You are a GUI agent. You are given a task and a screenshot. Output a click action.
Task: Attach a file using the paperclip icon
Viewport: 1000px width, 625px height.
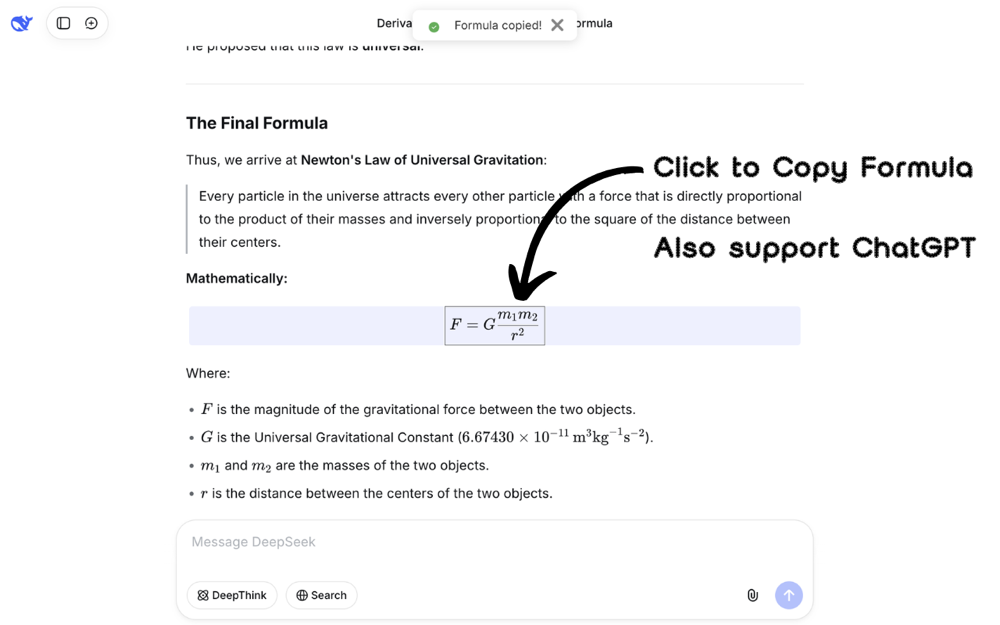[x=752, y=595]
